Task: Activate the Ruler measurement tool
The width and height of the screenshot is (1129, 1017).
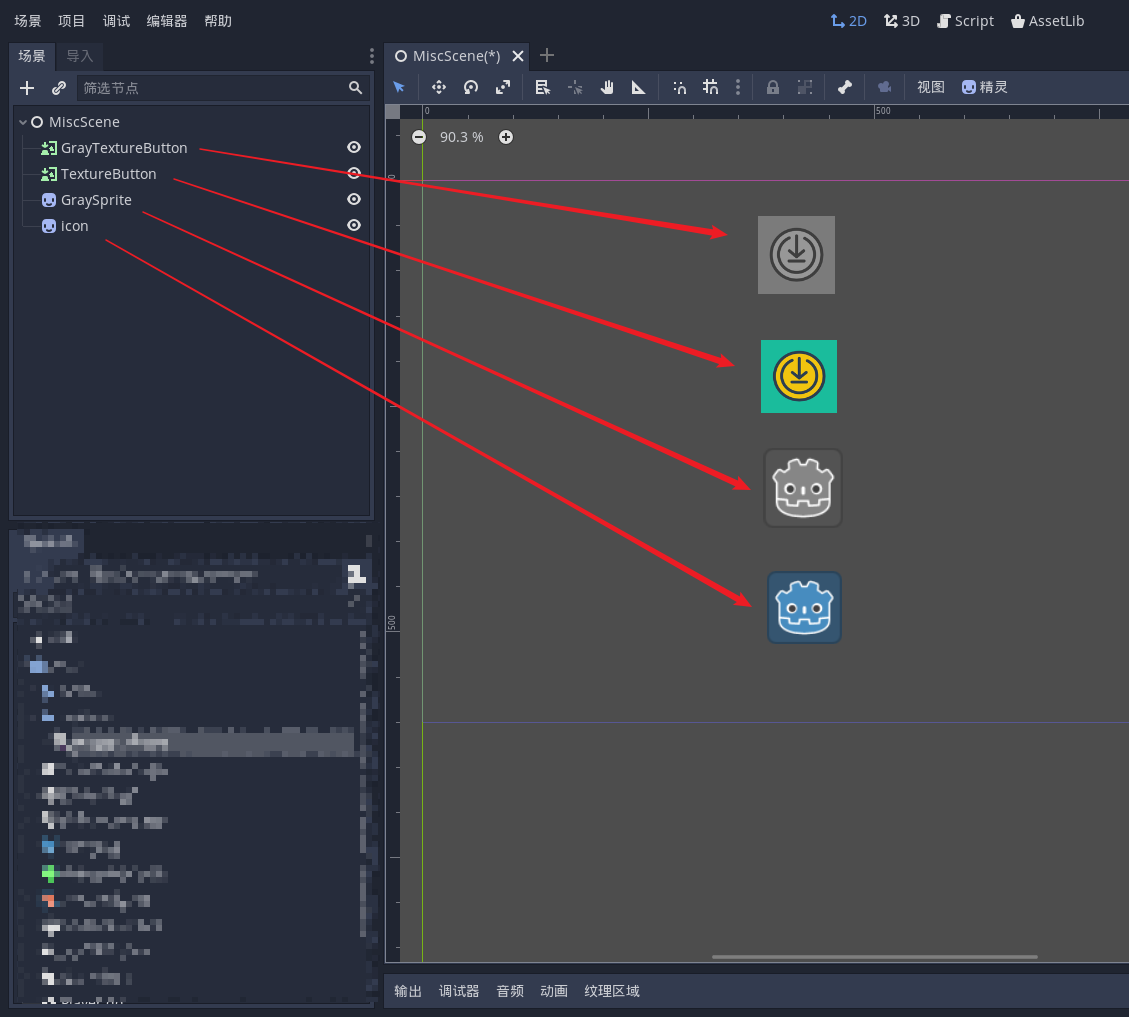Action: (639, 87)
